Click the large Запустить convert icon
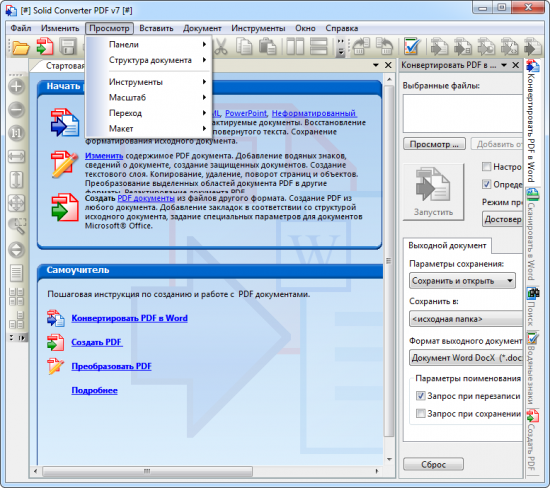The width and height of the screenshot is (550, 488). [x=433, y=192]
